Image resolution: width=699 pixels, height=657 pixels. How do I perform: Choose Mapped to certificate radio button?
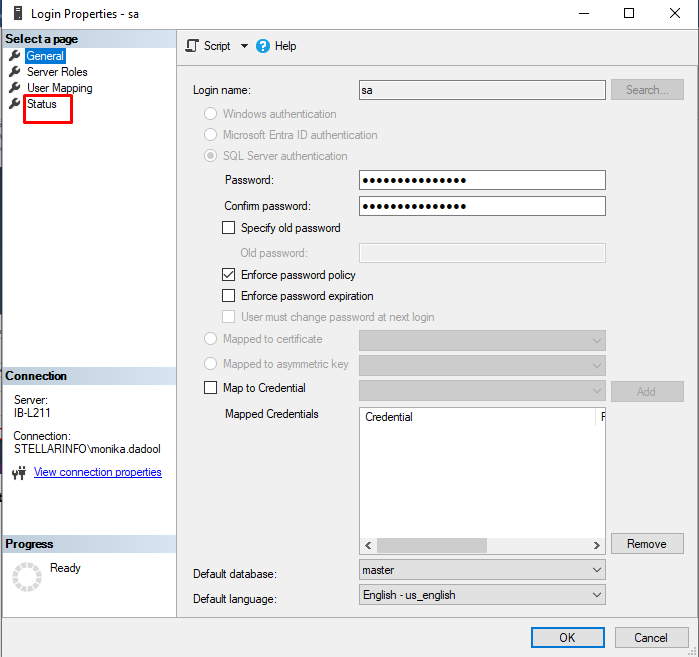pos(210,339)
